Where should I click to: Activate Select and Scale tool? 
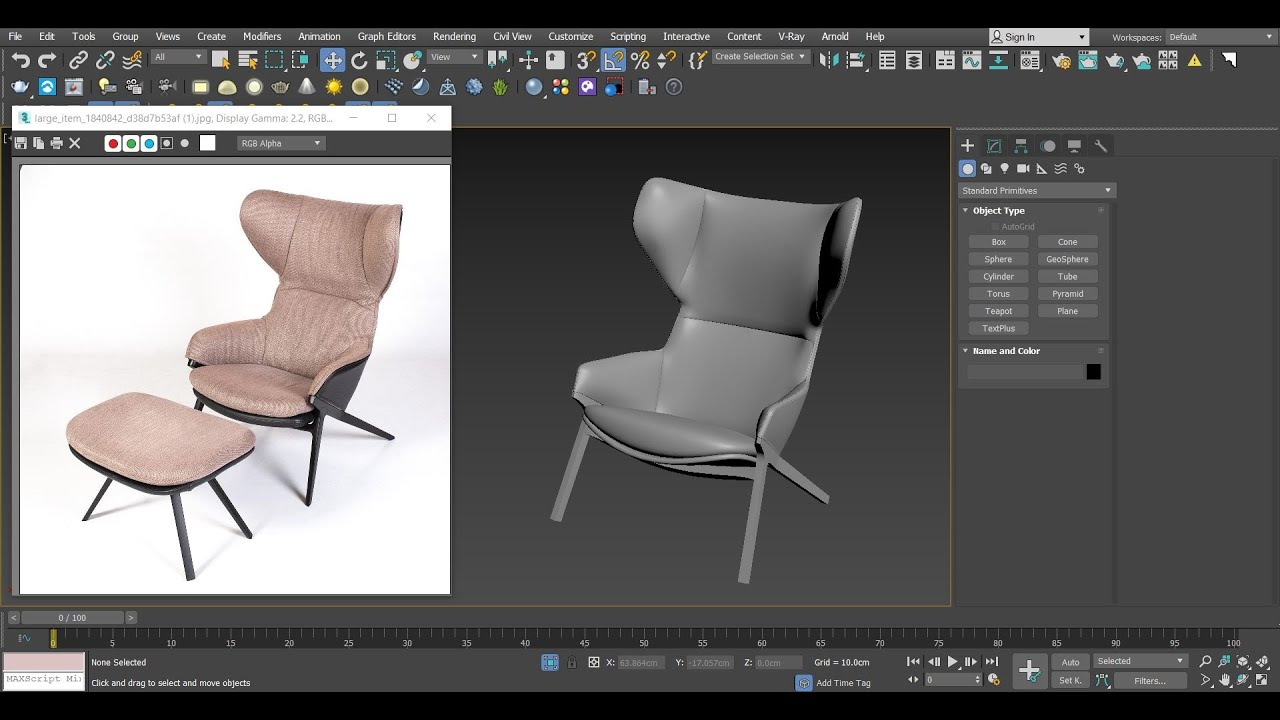point(385,60)
